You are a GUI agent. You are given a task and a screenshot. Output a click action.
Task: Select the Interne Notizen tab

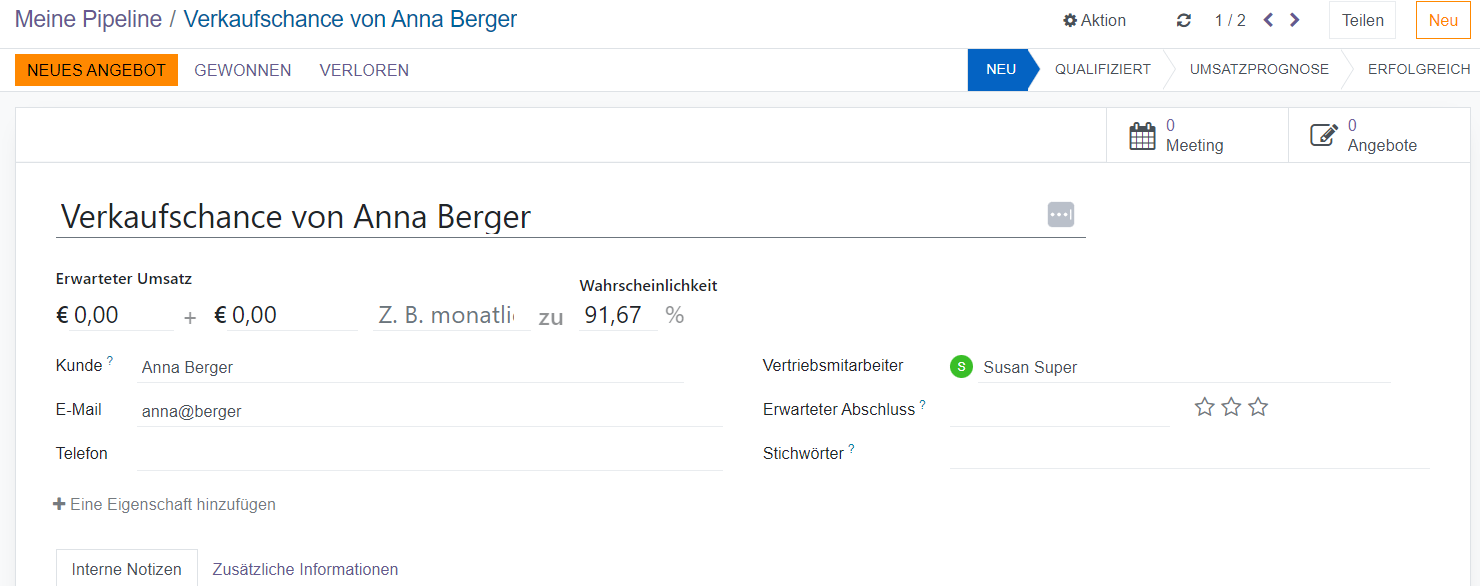click(x=127, y=569)
